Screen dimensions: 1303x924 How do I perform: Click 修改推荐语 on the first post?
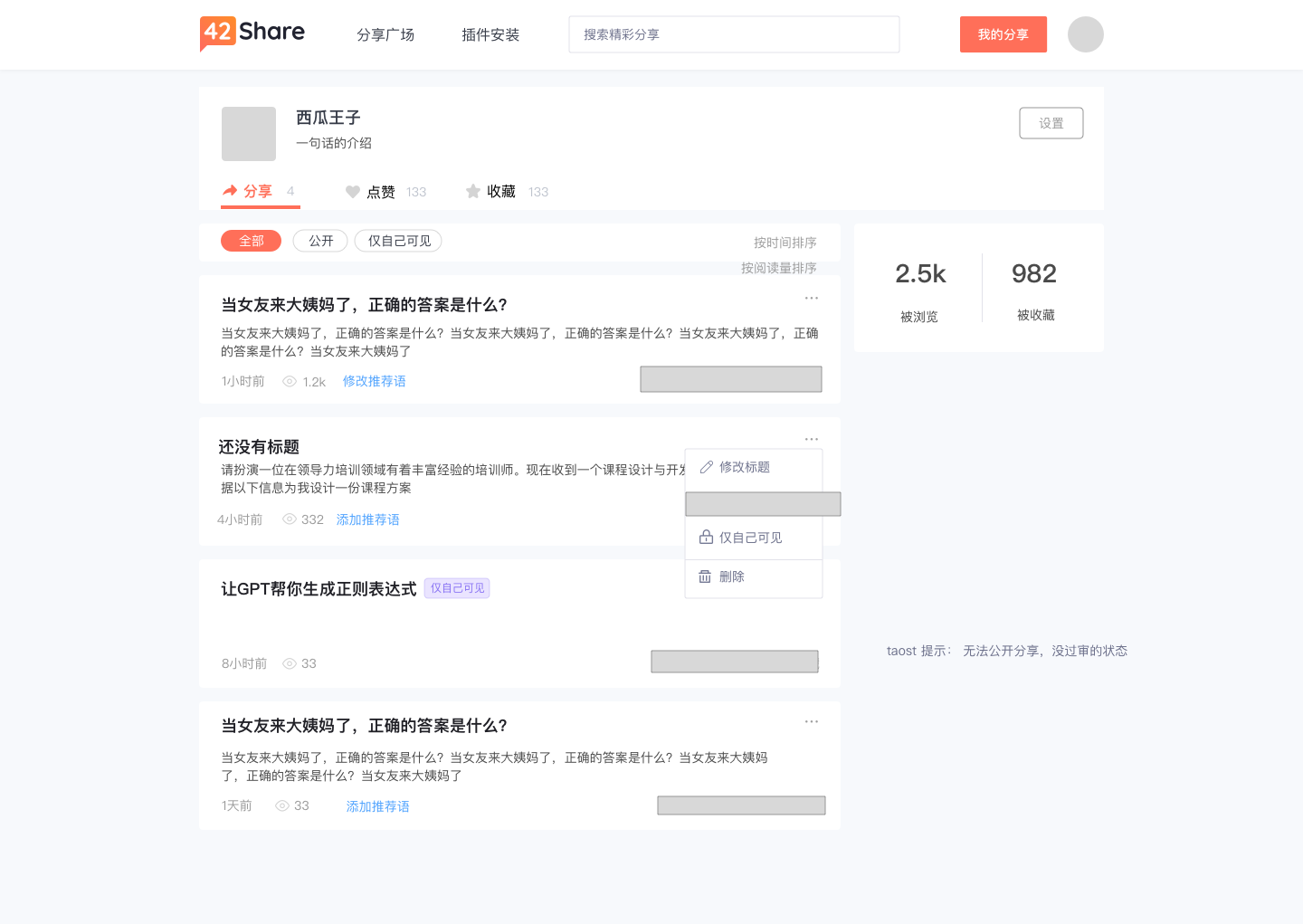click(375, 382)
